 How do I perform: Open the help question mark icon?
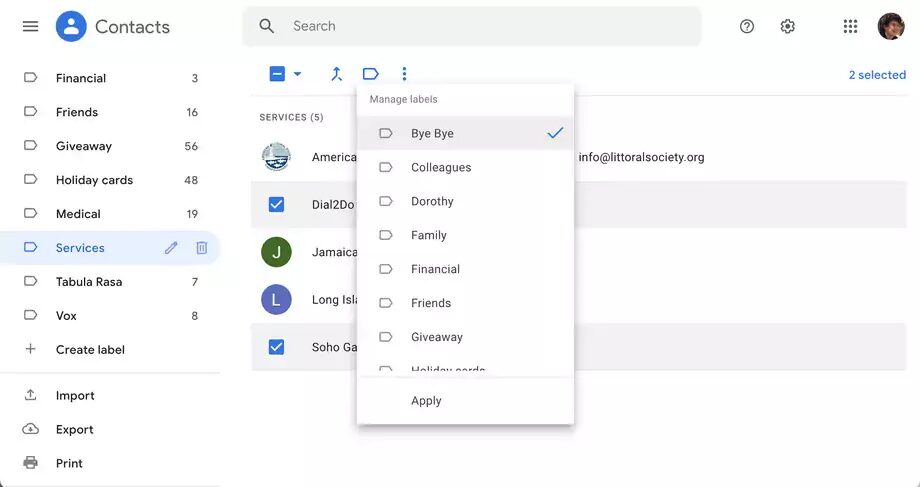[x=747, y=27]
